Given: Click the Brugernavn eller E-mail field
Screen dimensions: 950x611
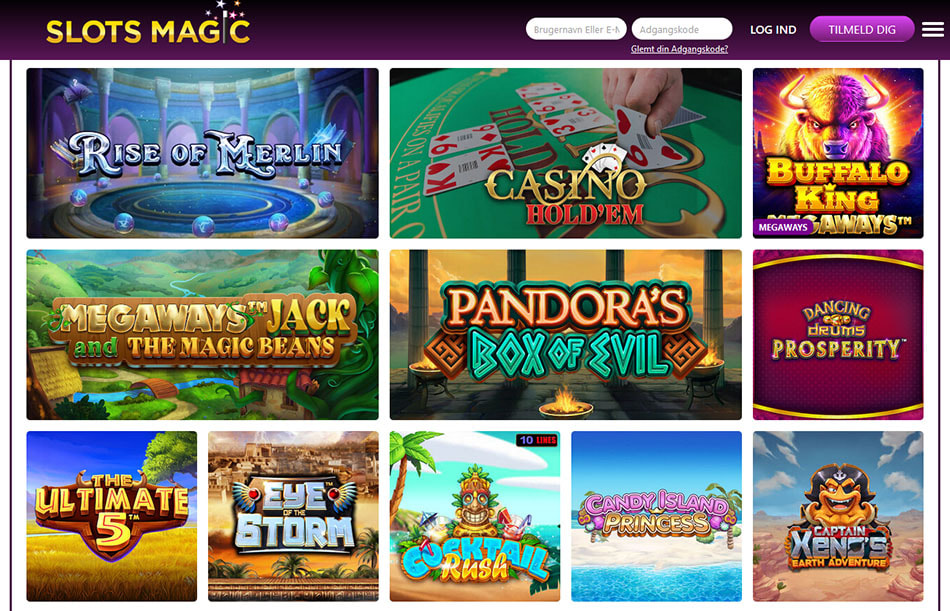Looking at the screenshot, I should (576, 29).
